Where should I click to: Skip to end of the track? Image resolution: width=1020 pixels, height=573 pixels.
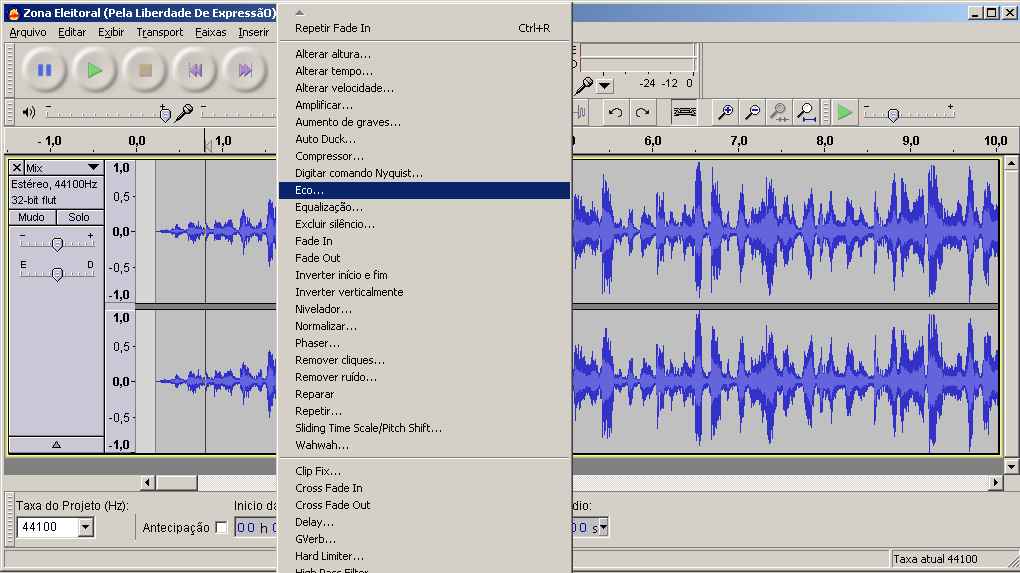pyautogui.click(x=245, y=70)
